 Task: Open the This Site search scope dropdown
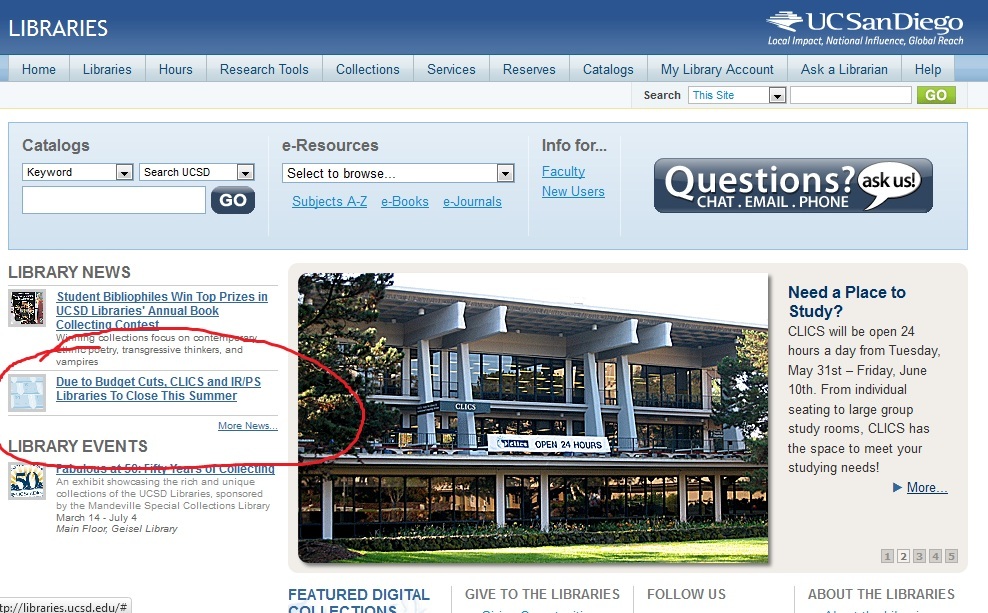point(777,95)
